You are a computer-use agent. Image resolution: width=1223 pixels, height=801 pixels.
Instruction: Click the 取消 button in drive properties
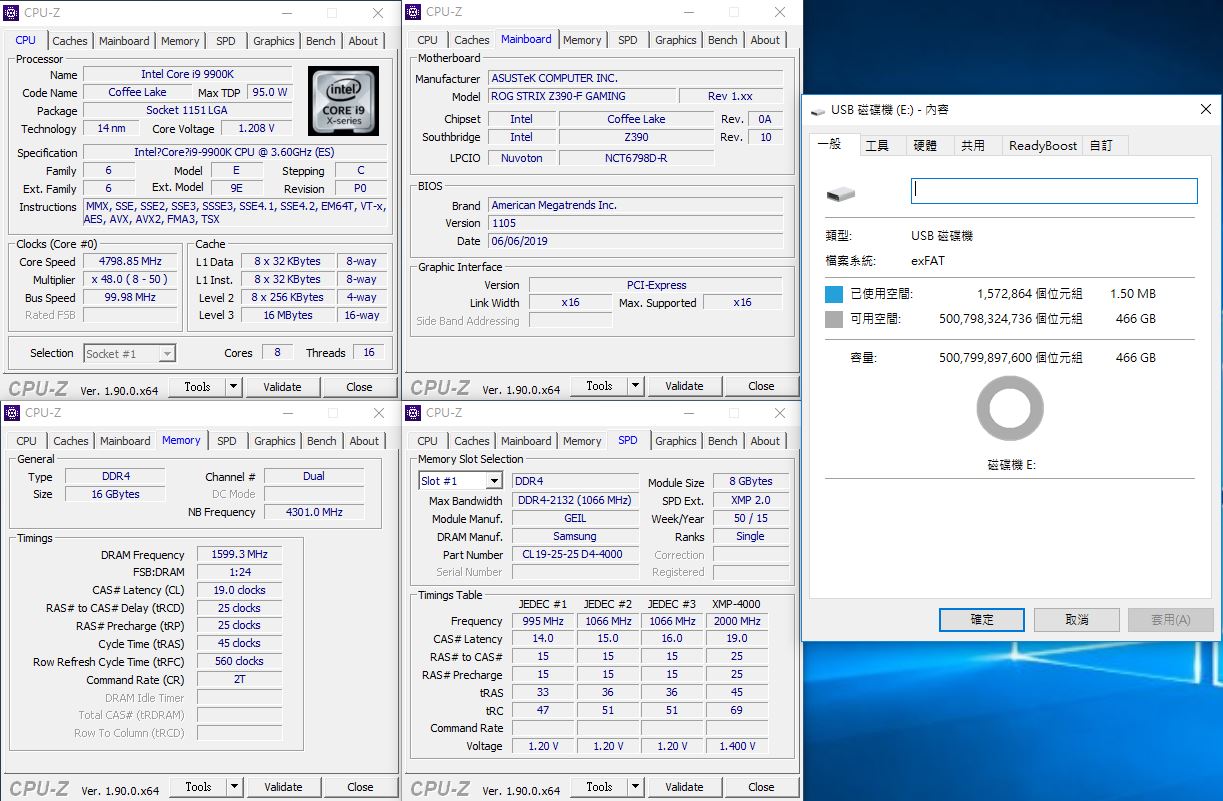[1077, 620]
